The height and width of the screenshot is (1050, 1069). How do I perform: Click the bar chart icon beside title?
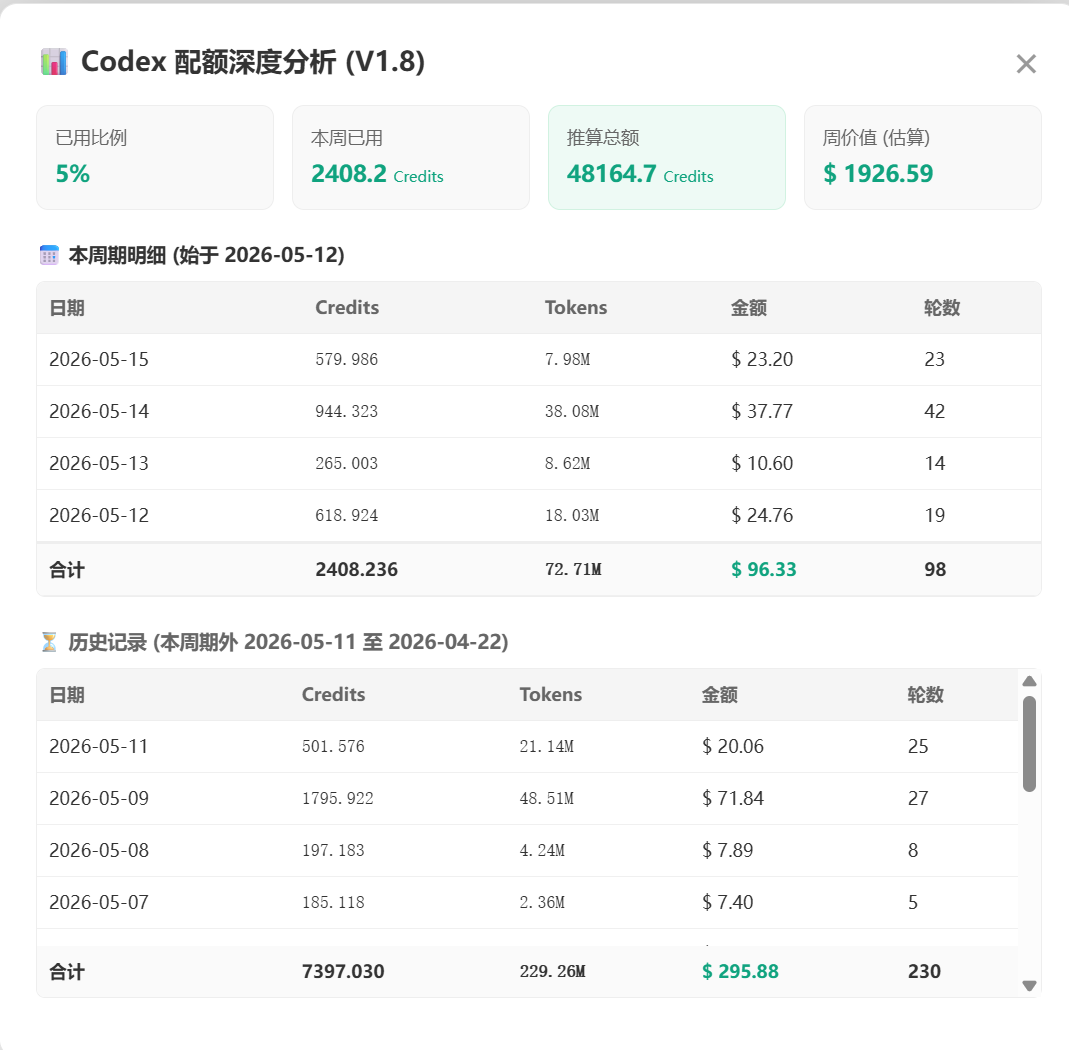[54, 61]
